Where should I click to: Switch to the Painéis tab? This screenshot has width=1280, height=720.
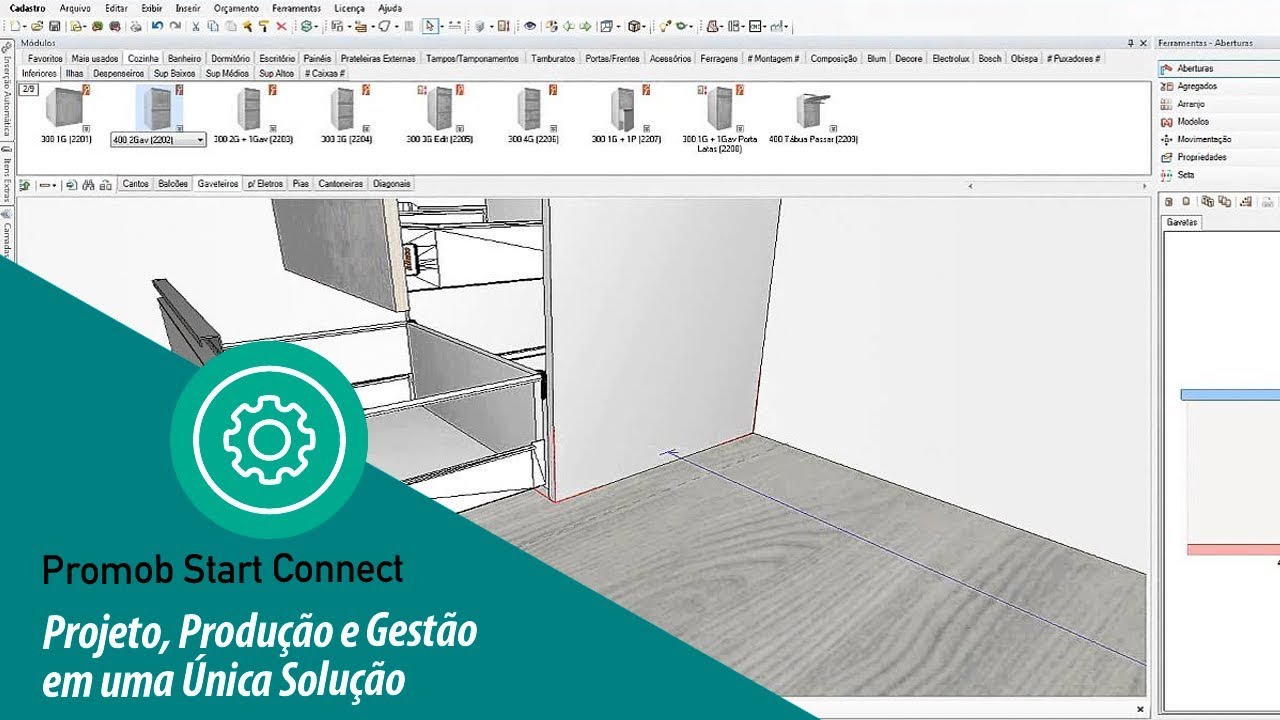(317, 59)
